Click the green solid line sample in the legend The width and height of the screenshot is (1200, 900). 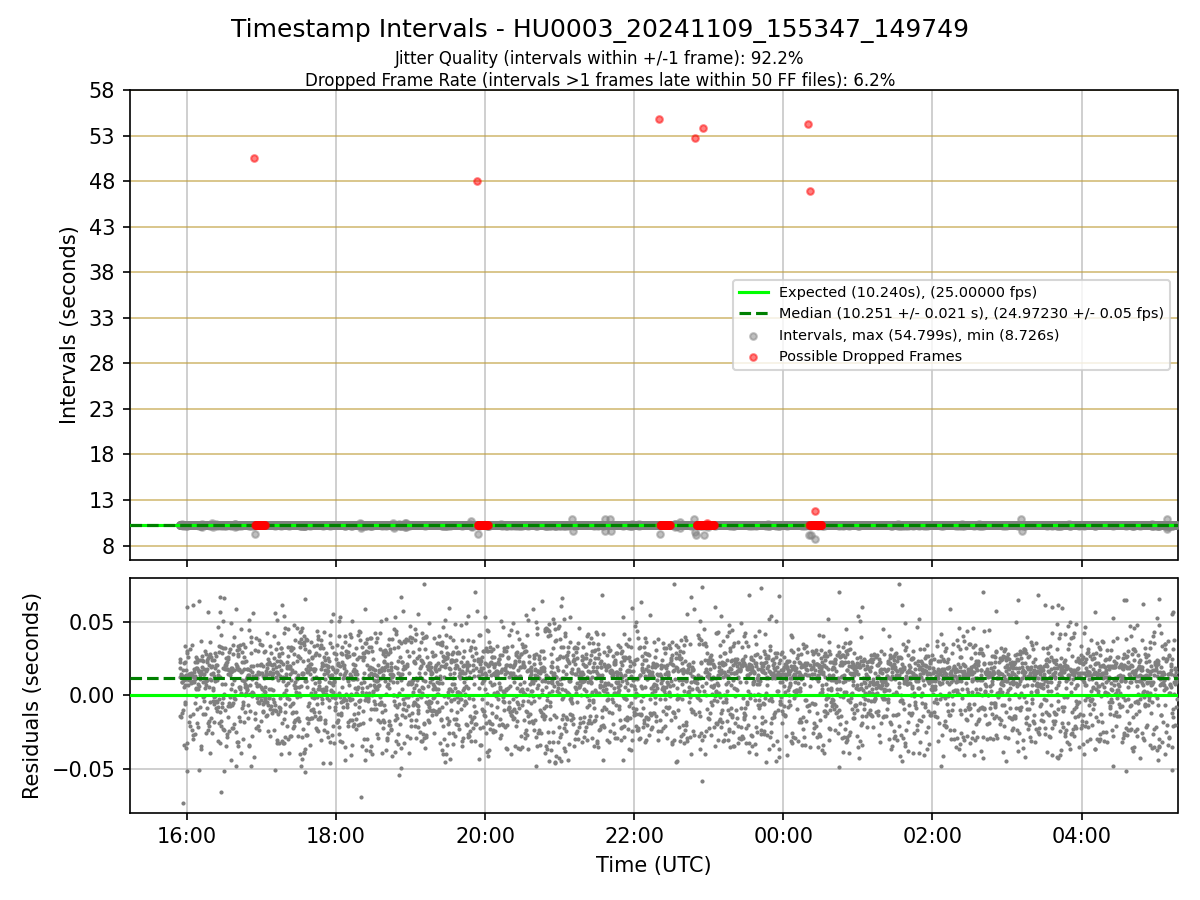pyautogui.click(x=755, y=293)
